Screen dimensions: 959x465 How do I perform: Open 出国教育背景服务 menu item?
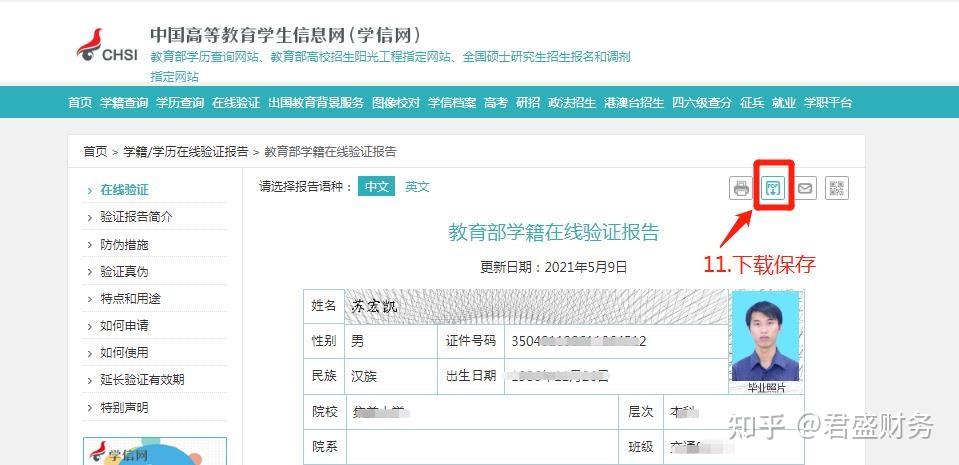point(316,103)
